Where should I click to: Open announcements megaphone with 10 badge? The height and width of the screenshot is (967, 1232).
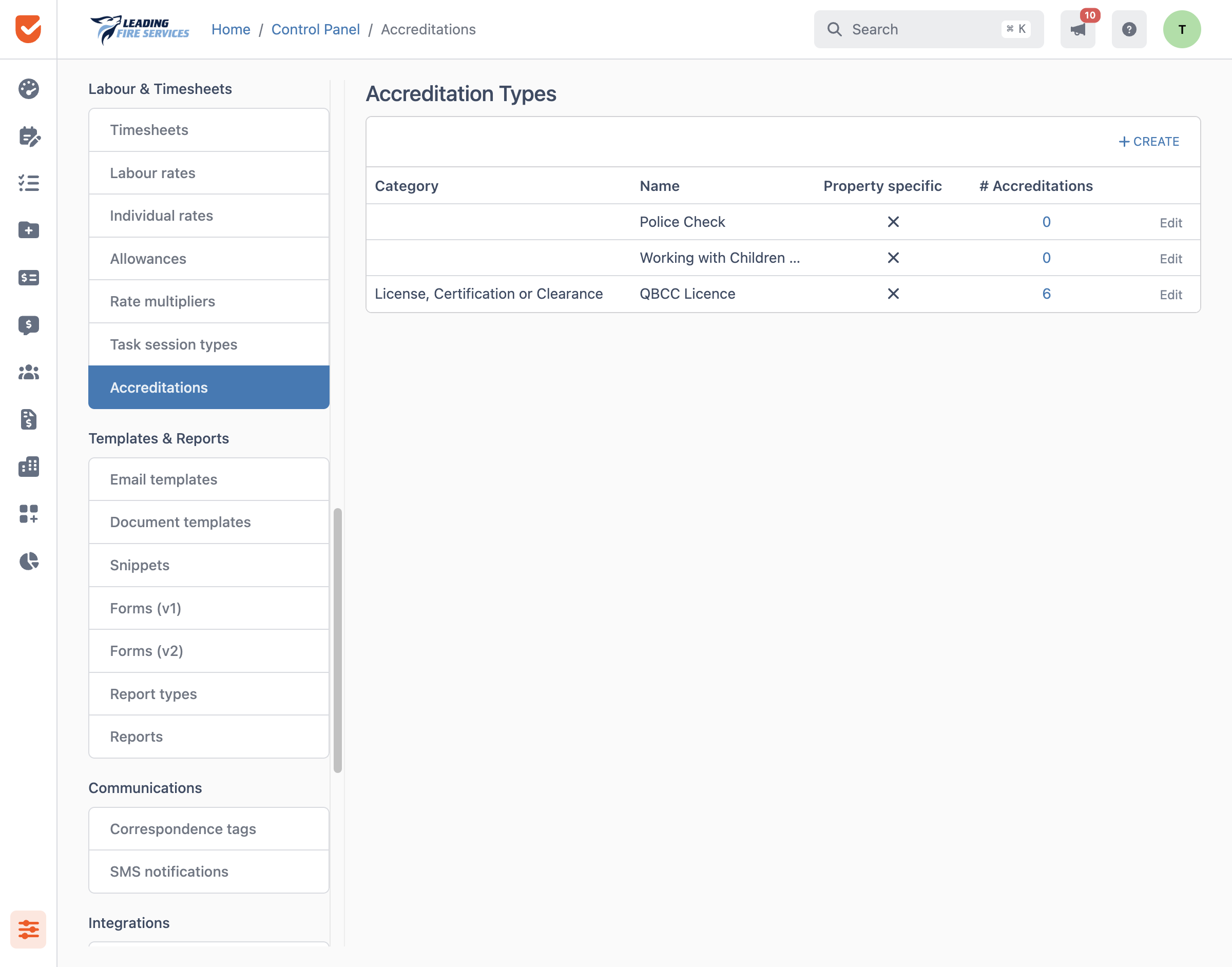[x=1077, y=29]
